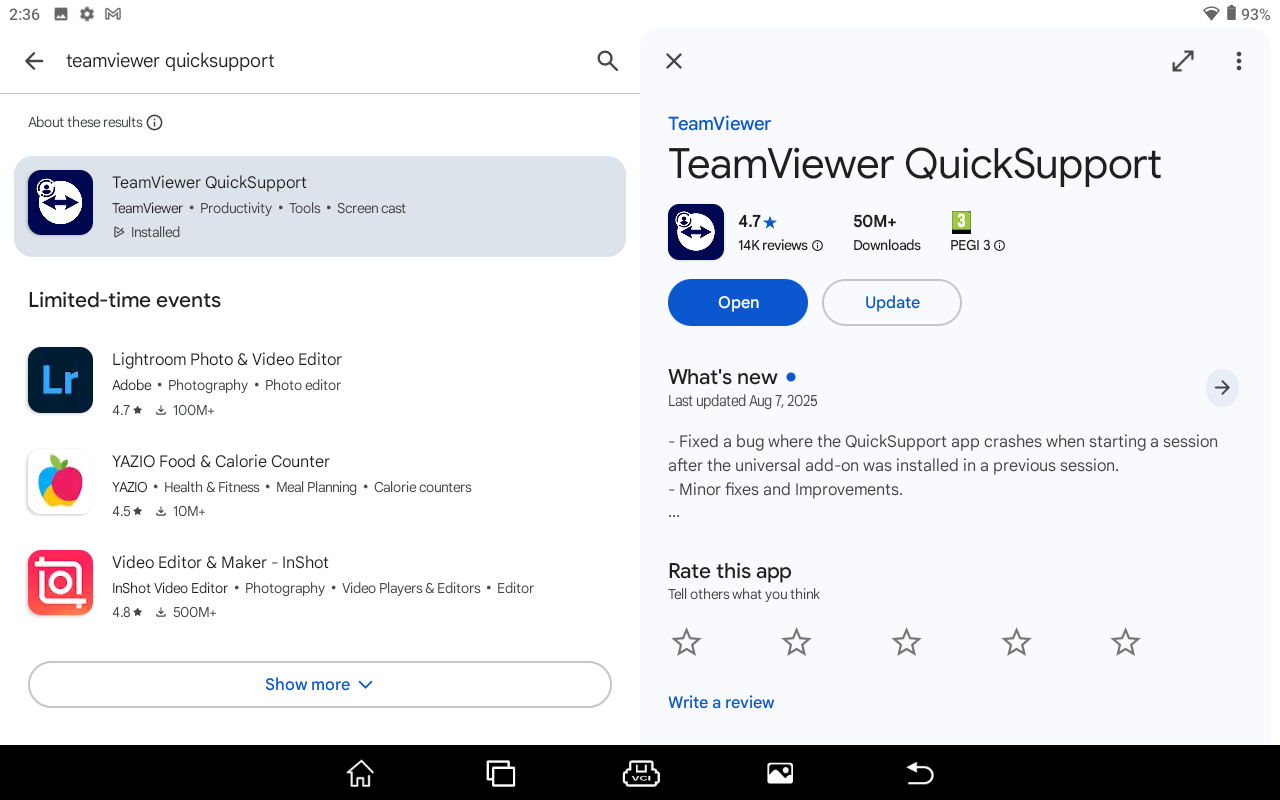Open the Write a review link
The image size is (1280, 800).
(721, 702)
